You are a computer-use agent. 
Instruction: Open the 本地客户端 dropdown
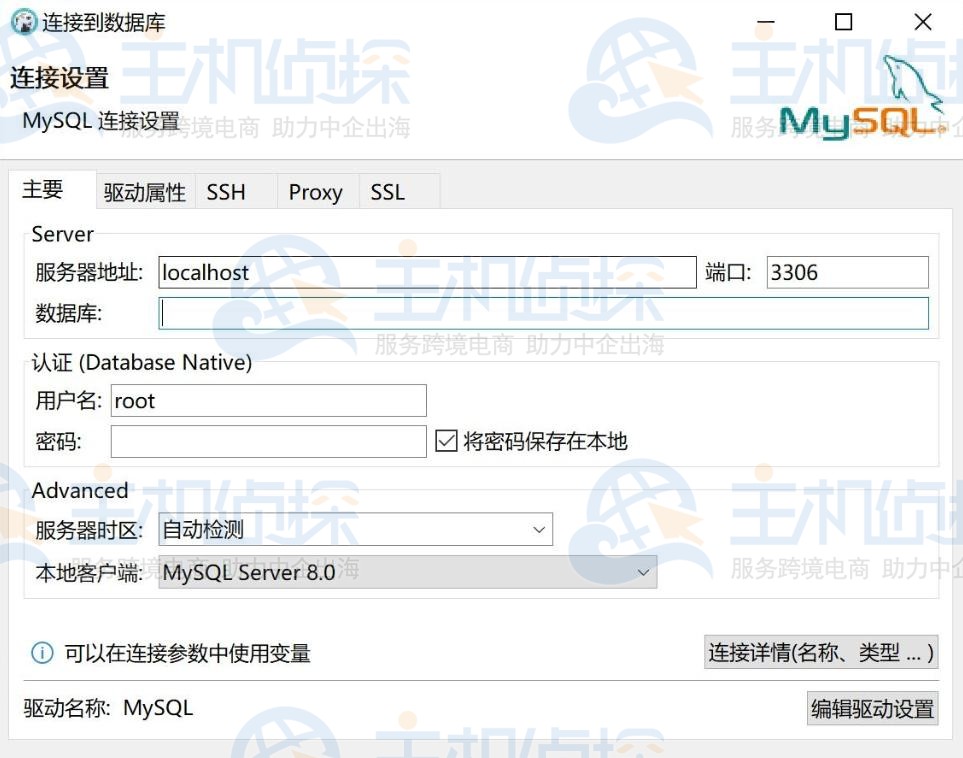click(x=400, y=571)
